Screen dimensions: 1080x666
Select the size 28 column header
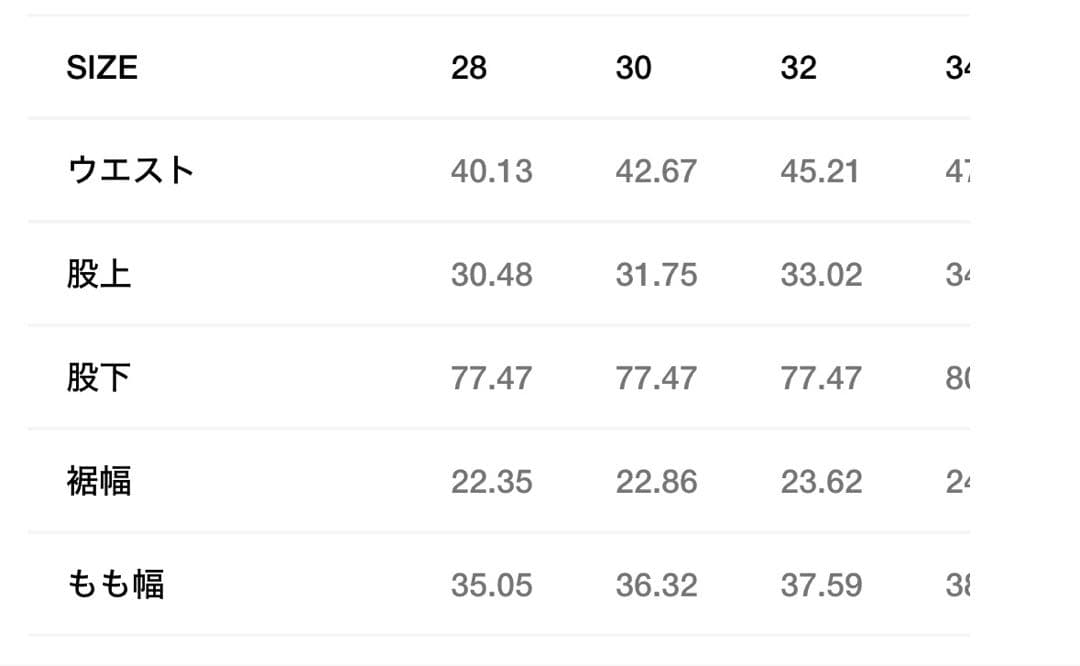[x=469, y=68]
